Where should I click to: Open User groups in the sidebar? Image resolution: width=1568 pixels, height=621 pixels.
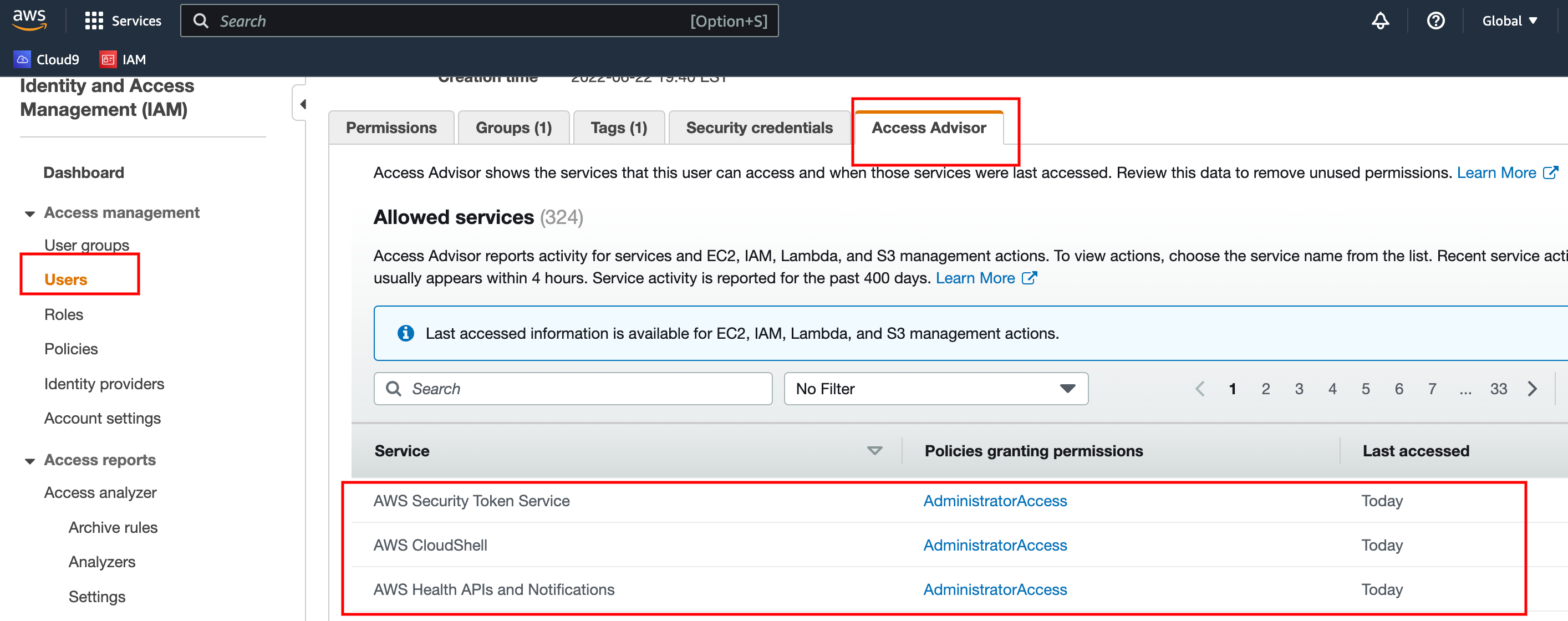pyautogui.click(x=86, y=245)
